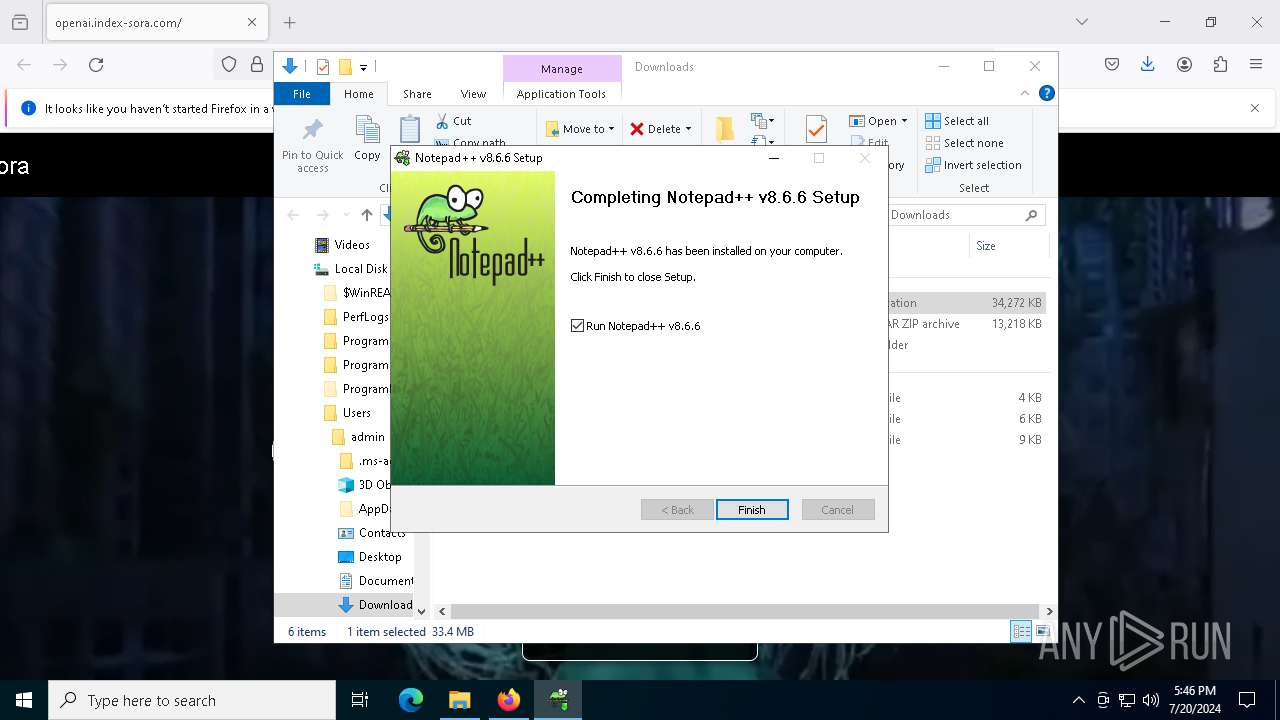Click the red Delete X icon
1280x720 pixels.
tap(637, 129)
